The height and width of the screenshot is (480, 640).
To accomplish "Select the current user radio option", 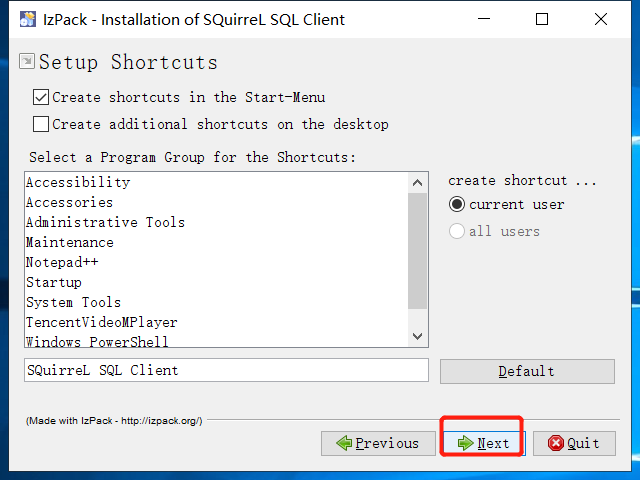I will tap(457, 204).
